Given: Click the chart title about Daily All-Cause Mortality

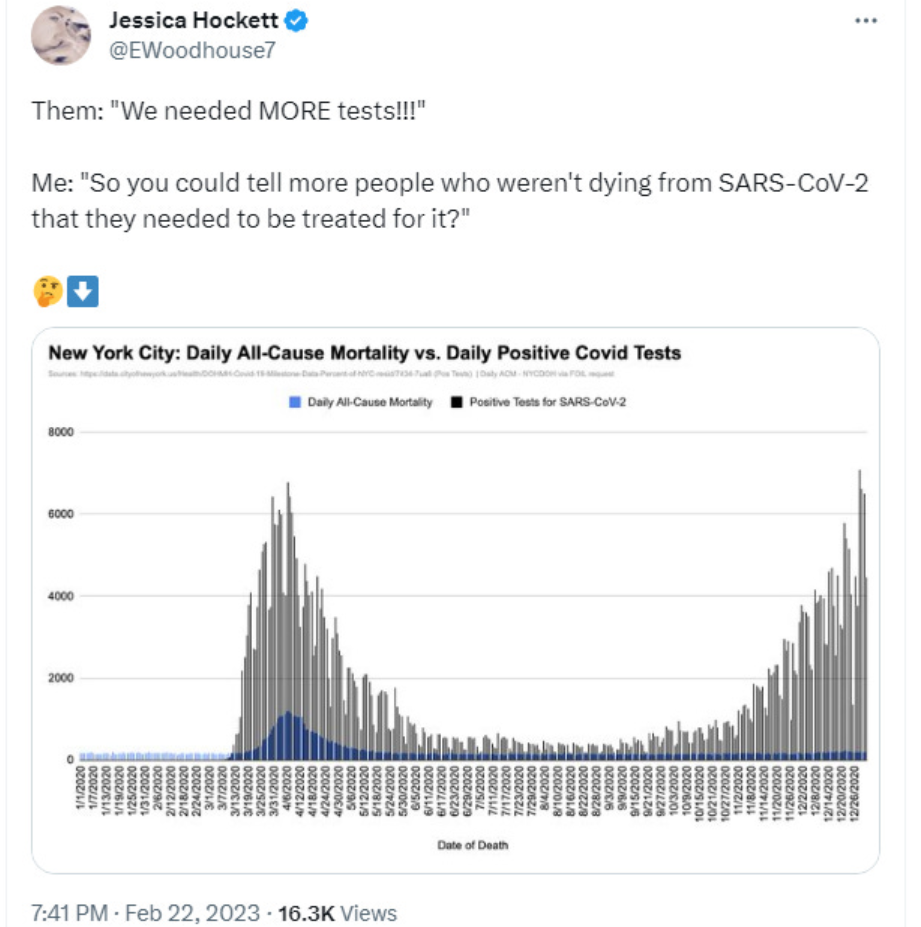Looking at the screenshot, I should (365, 353).
